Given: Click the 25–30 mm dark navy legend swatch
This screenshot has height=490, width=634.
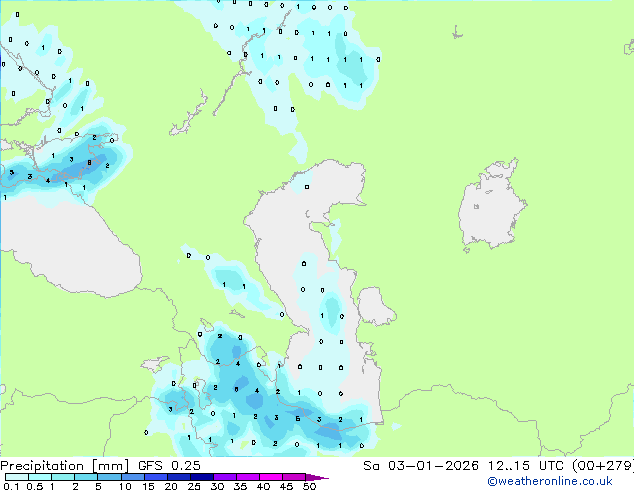Looking at the screenshot, I should (201, 477).
